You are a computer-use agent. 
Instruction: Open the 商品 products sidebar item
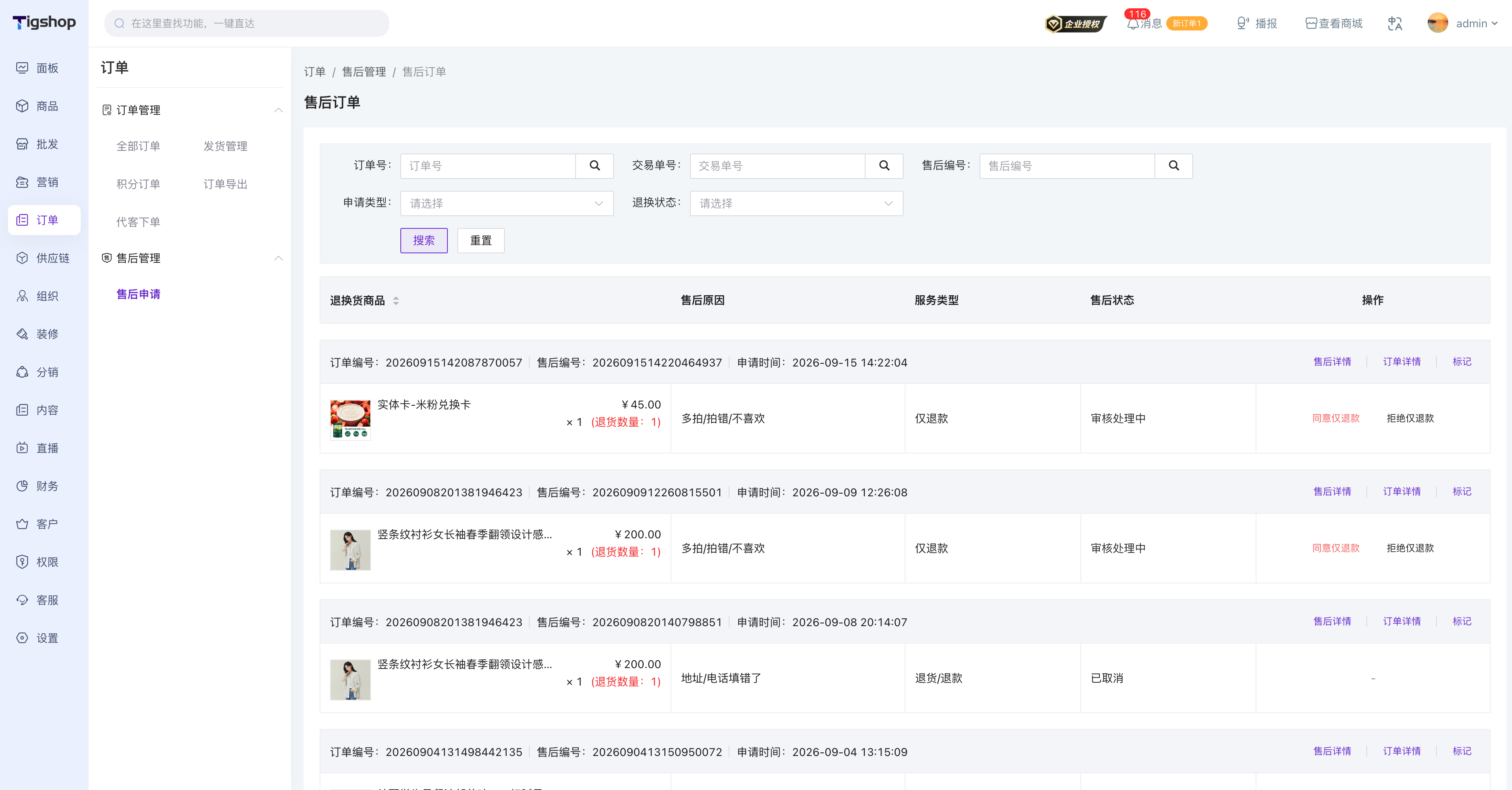pos(44,106)
